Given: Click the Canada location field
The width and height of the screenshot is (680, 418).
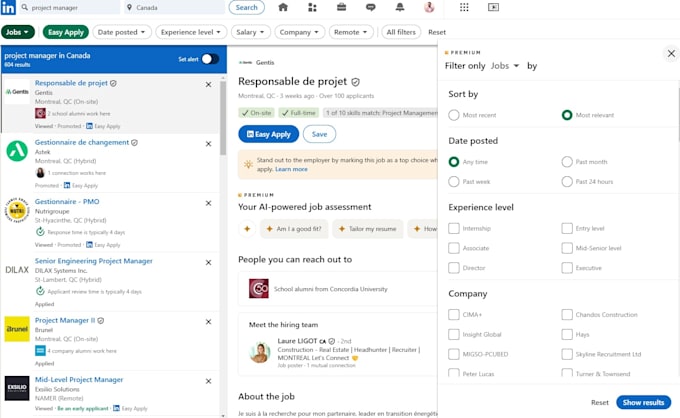Looking at the screenshot, I should pyautogui.click(x=175, y=7).
